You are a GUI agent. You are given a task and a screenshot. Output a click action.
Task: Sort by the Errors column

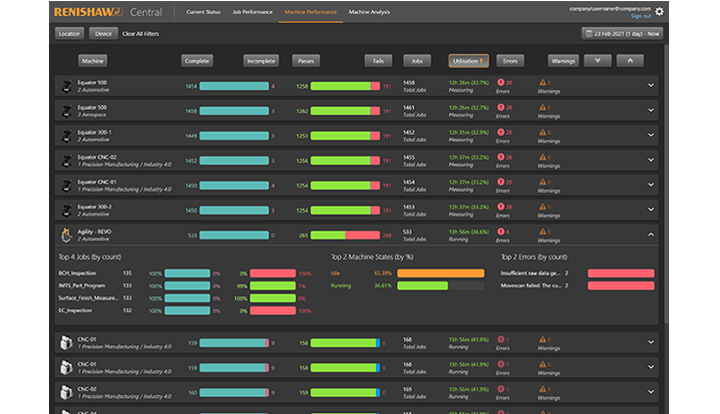pos(510,61)
